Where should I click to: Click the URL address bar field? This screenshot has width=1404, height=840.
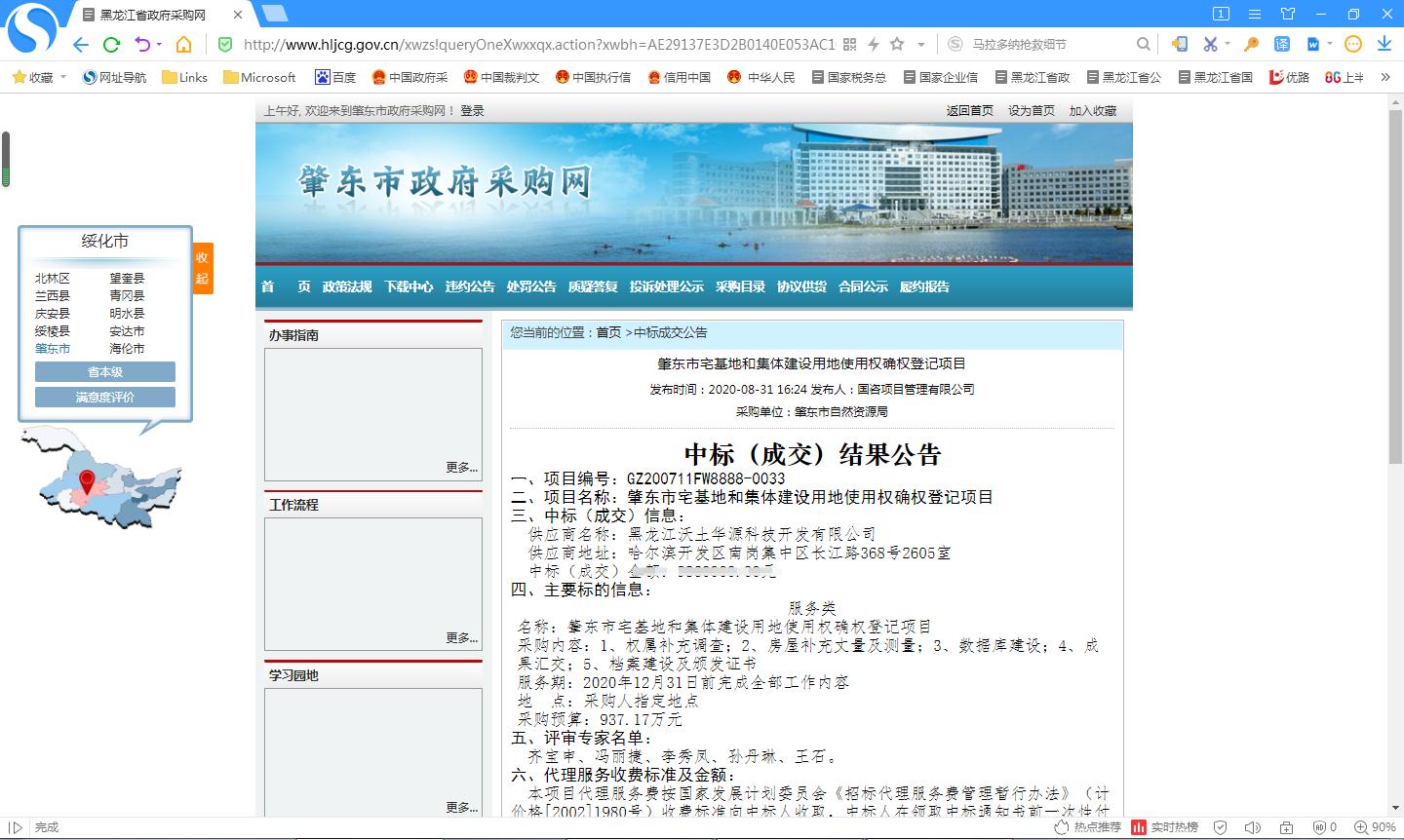coord(536,44)
